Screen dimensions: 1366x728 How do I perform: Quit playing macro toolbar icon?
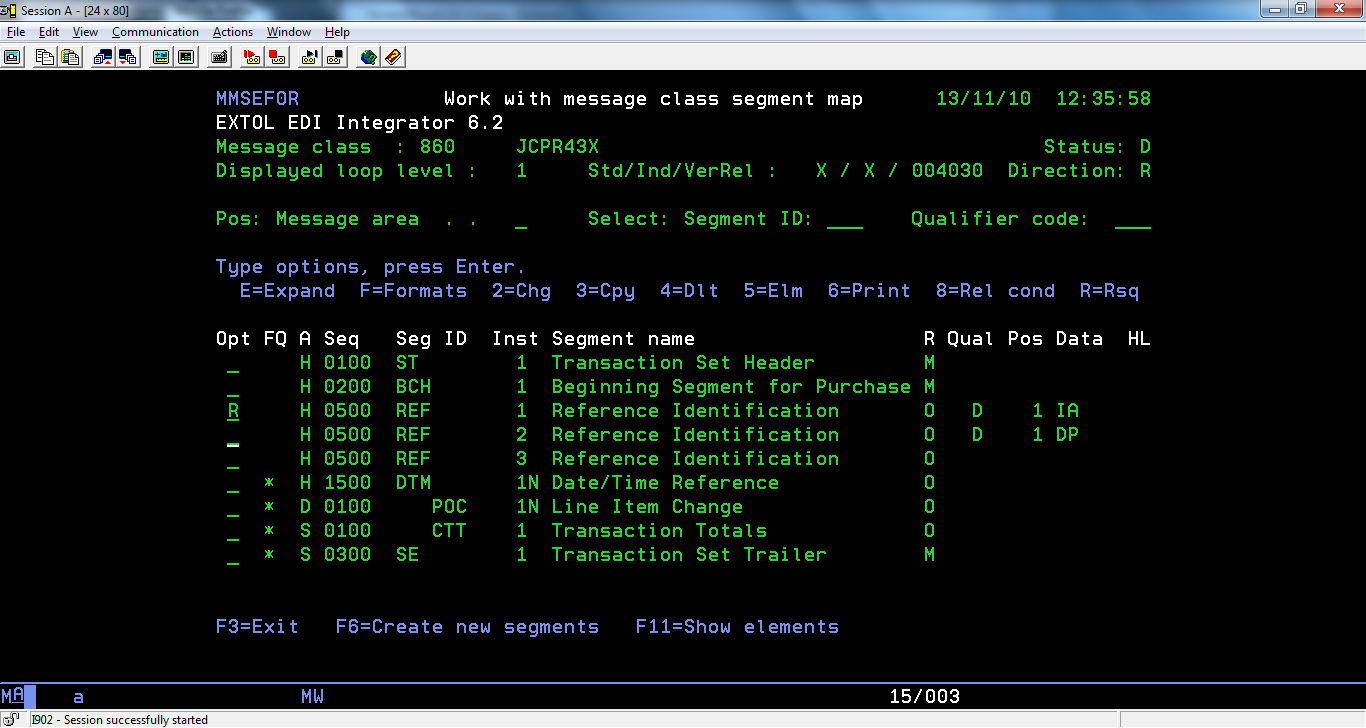coord(335,57)
